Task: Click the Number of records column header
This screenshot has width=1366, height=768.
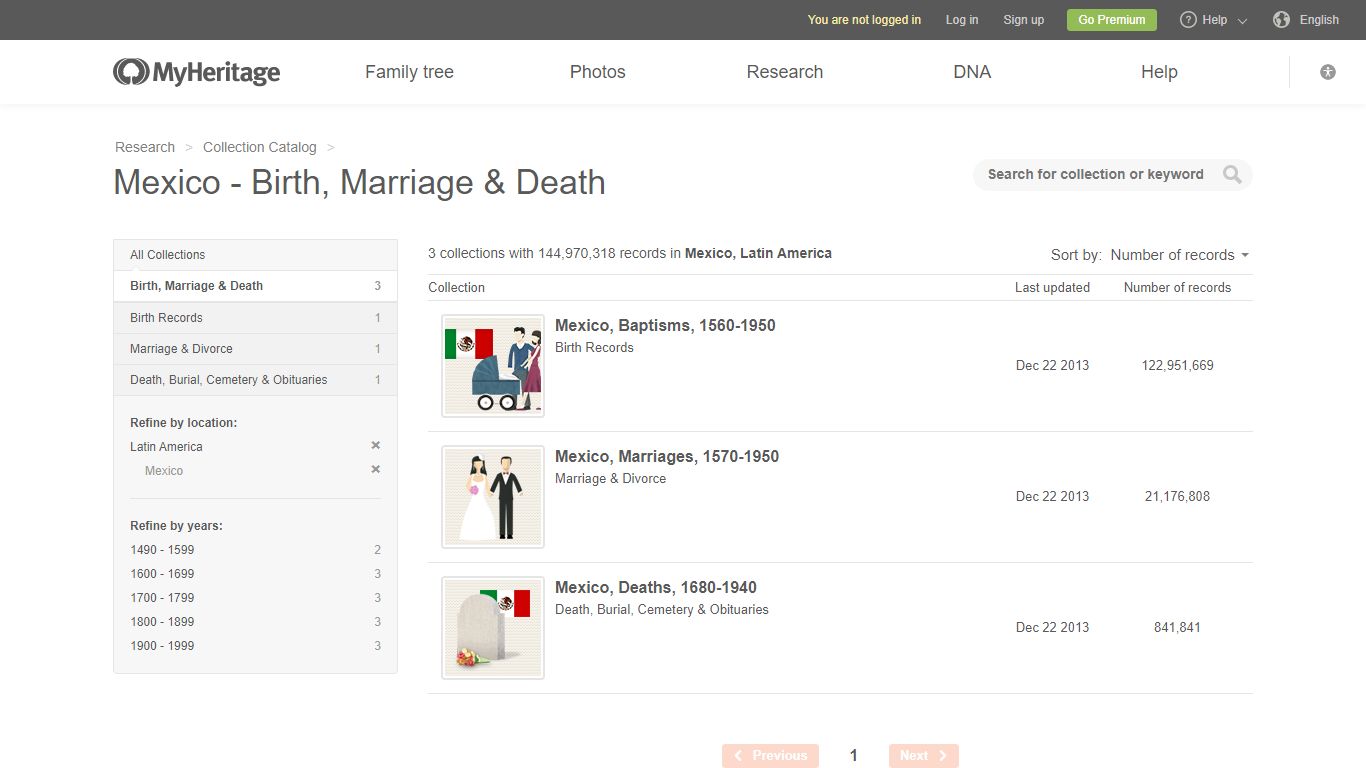Action: click(x=1177, y=287)
